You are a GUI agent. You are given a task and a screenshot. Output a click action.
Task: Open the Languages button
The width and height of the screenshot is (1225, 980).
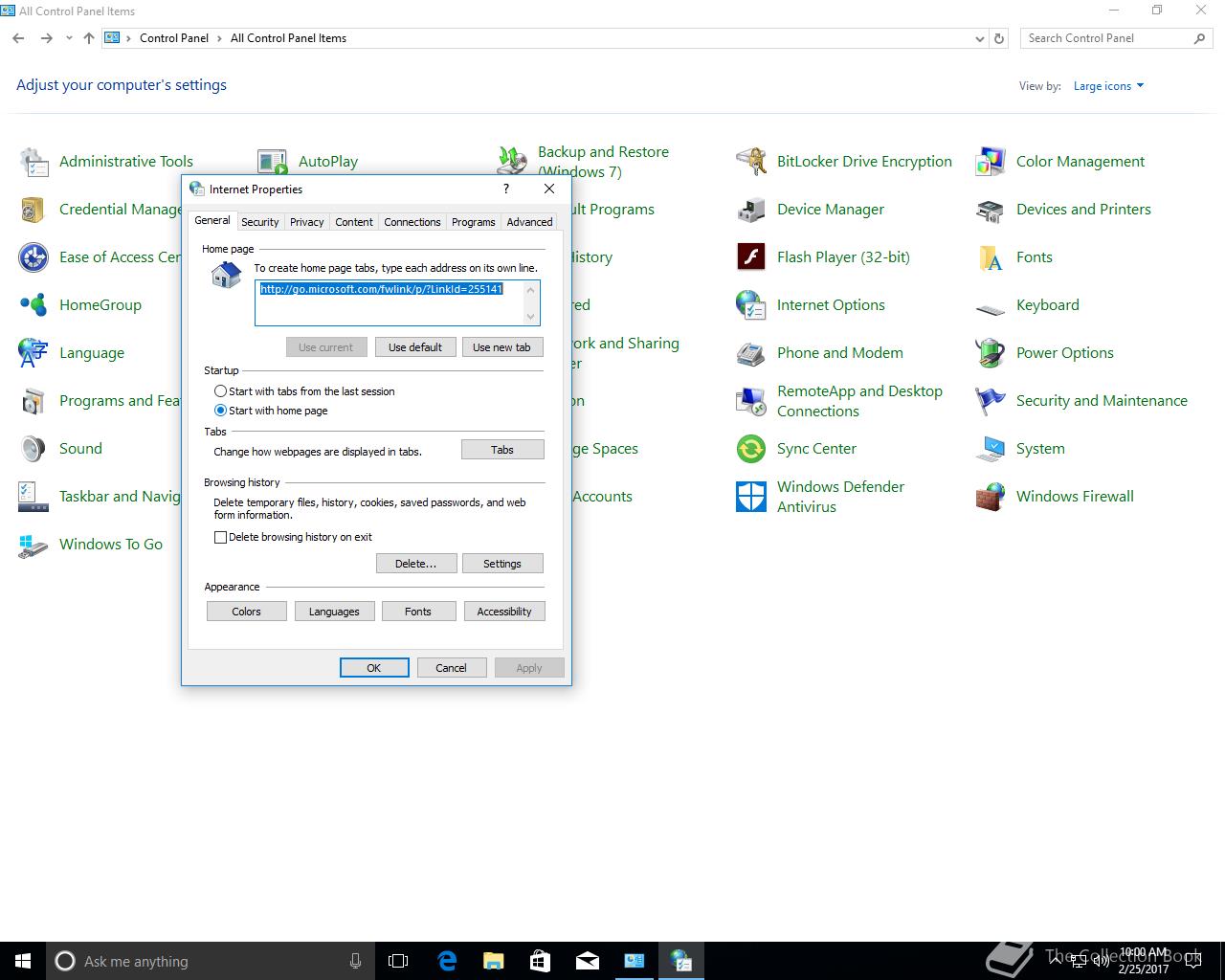click(334, 612)
